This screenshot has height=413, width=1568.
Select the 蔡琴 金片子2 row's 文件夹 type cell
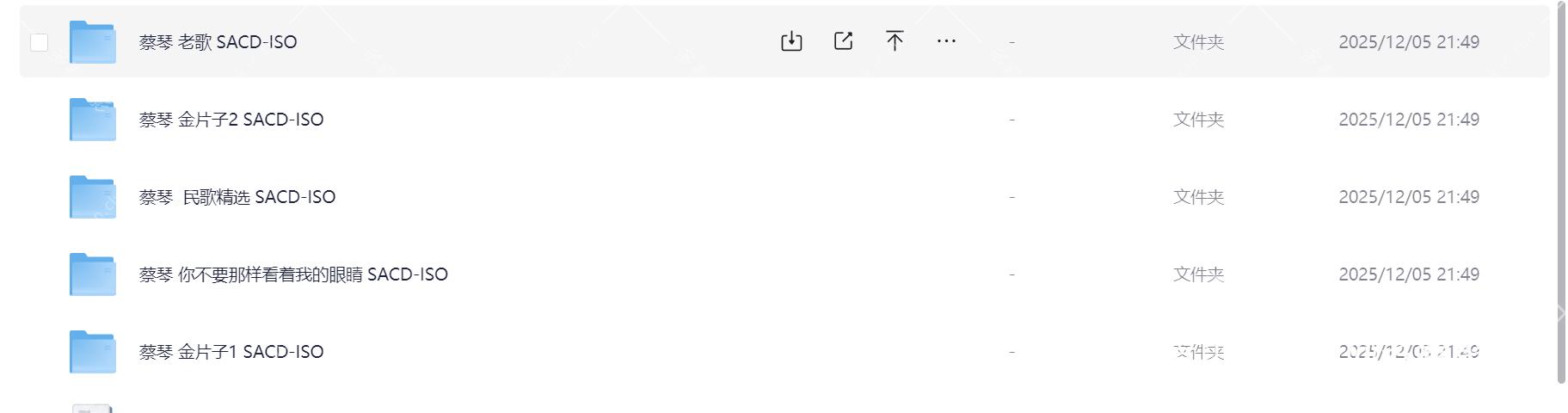point(1198,120)
